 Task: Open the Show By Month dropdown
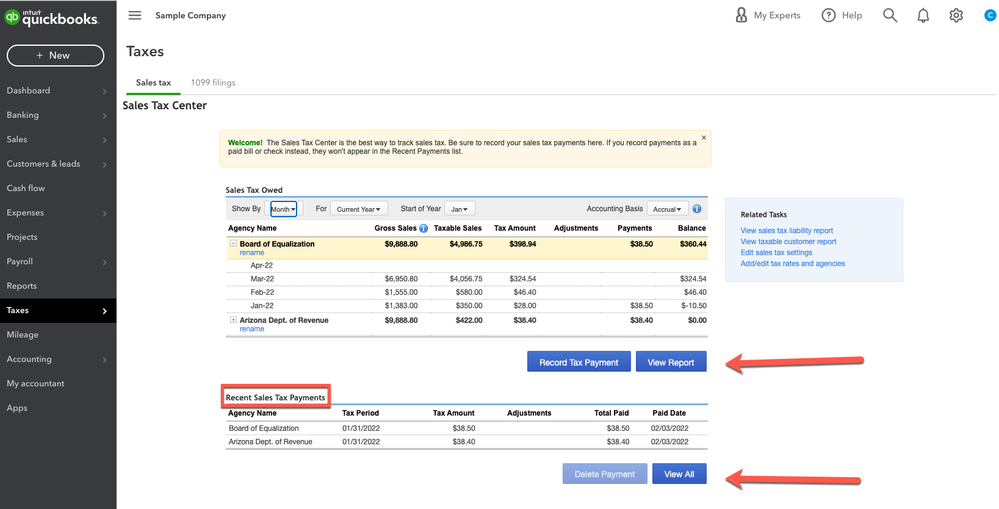284,209
